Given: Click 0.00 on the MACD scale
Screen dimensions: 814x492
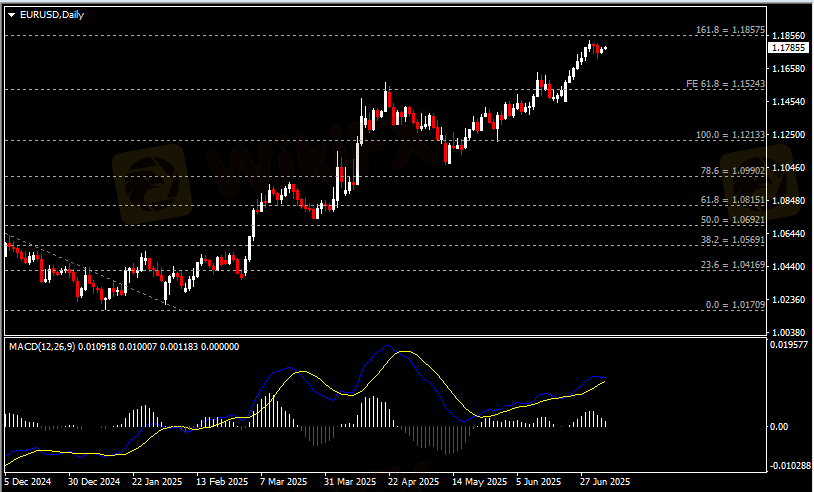Looking at the screenshot, I should coord(780,427).
